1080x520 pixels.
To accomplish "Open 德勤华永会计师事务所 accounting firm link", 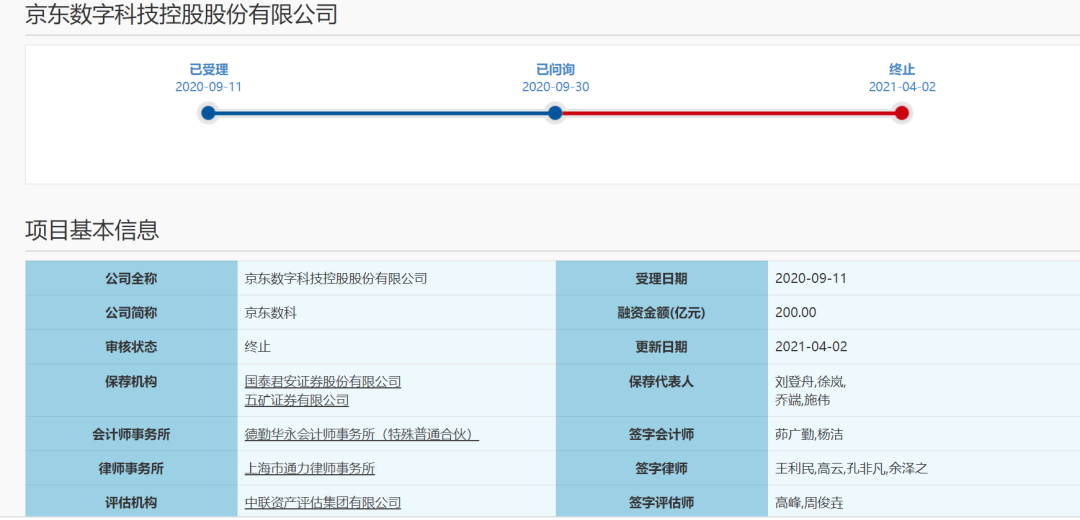I will 362,435.
